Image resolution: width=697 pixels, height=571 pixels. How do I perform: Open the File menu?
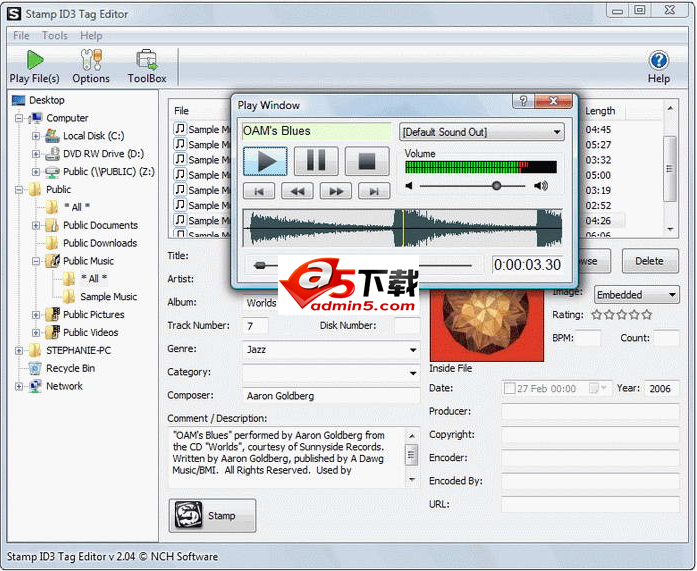[x=21, y=36]
